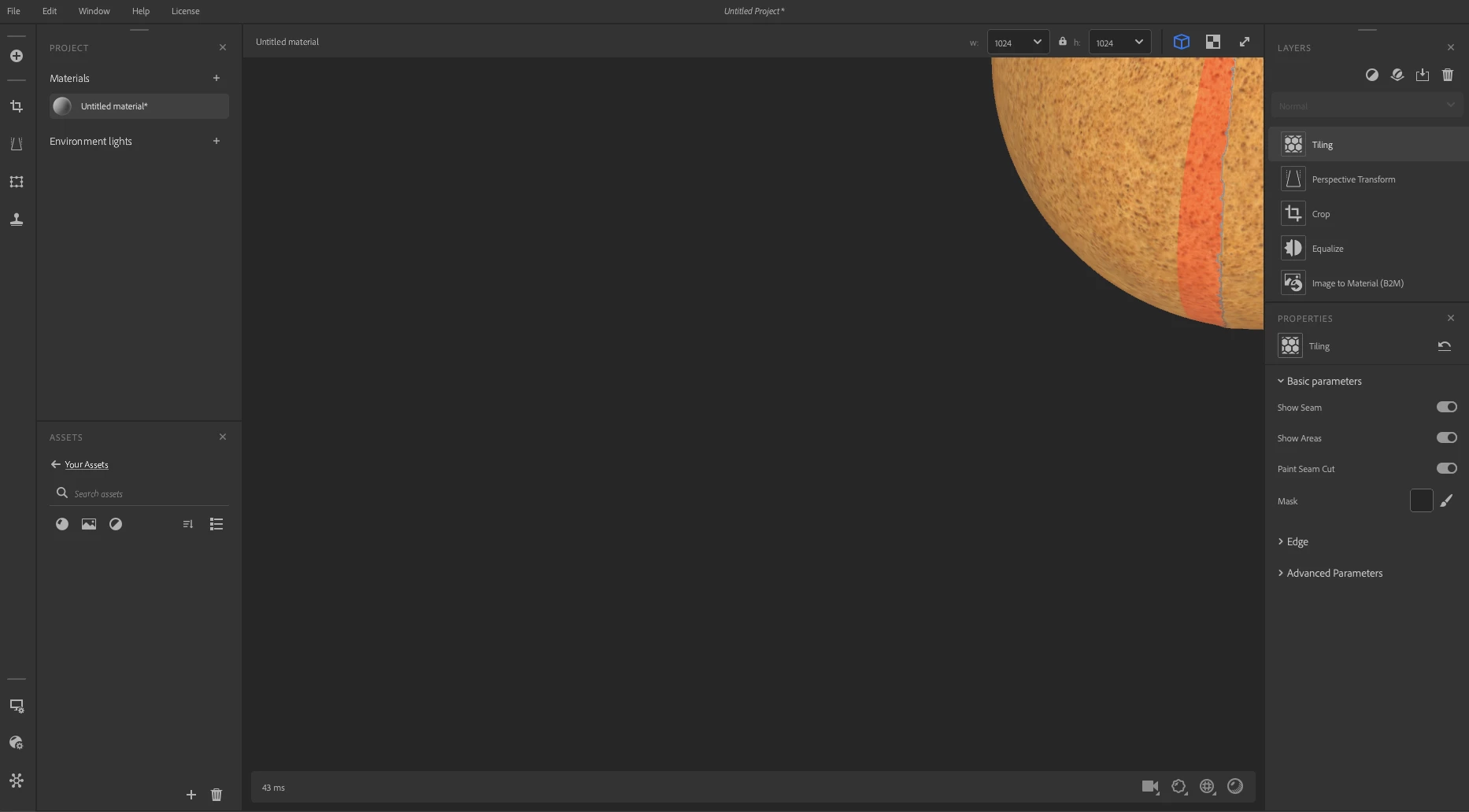
Task: Click the Mask color swatch
Action: [x=1422, y=500]
